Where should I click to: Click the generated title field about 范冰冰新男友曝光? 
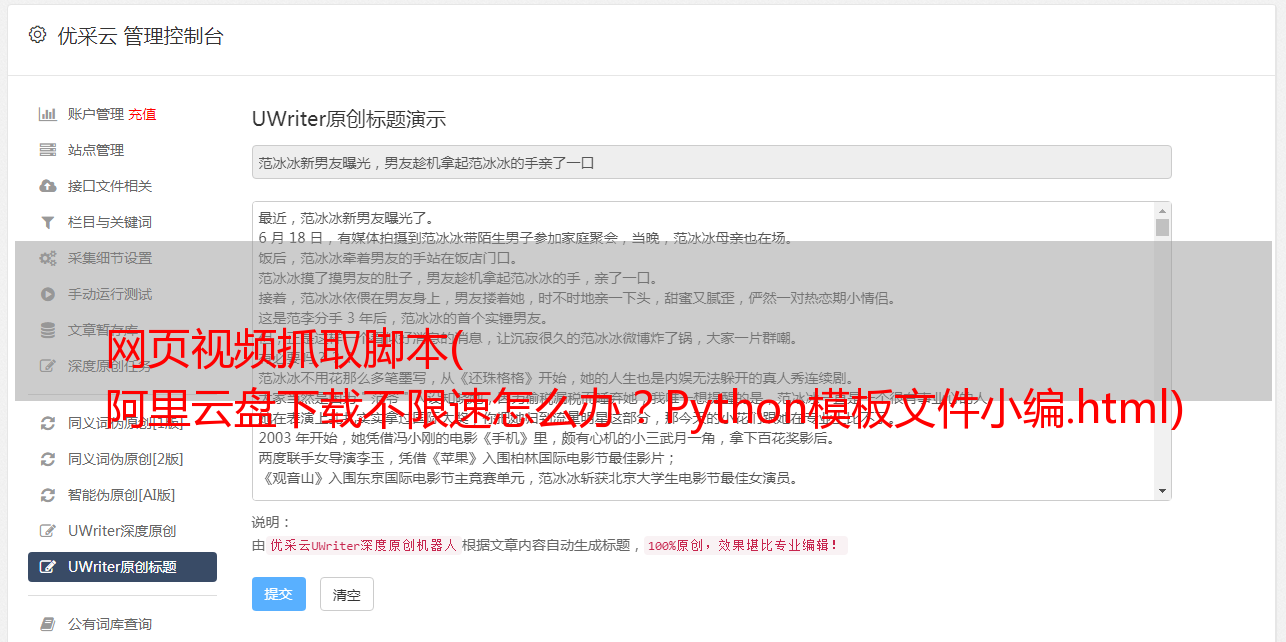(711, 162)
